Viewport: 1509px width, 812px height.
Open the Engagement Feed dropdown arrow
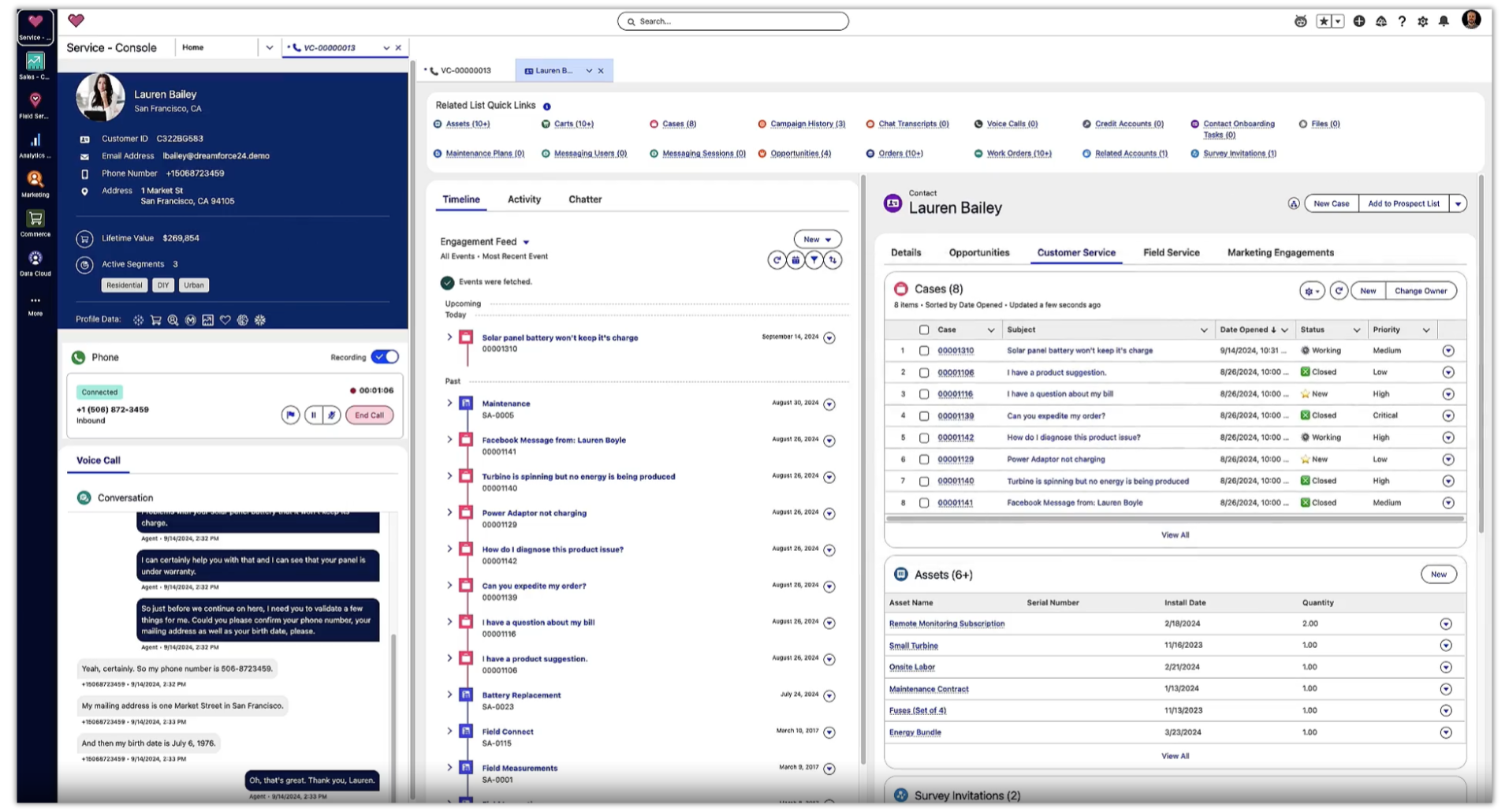click(x=526, y=242)
